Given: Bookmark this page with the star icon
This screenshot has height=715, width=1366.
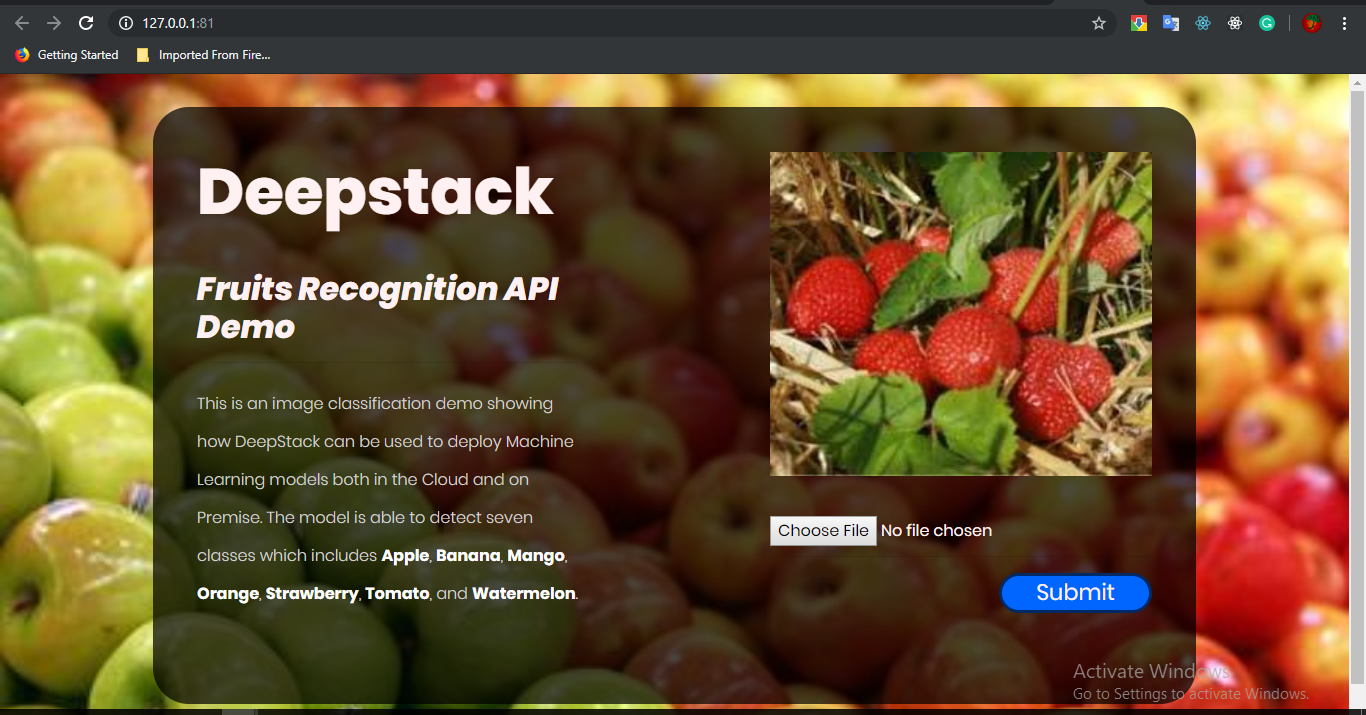Looking at the screenshot, I should click(x=1099, y=23).
